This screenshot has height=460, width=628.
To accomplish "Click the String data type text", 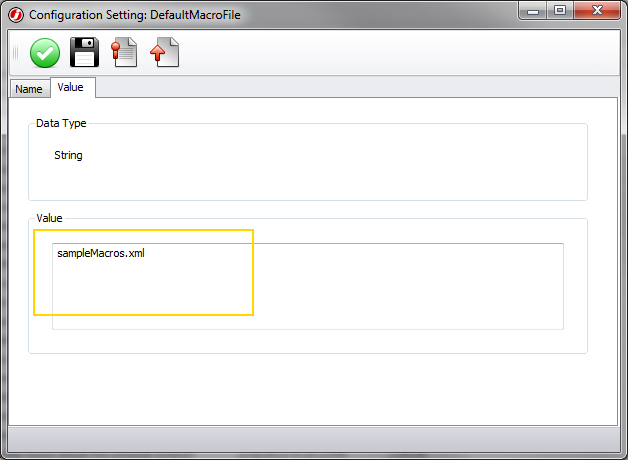I will pos(68,155).
